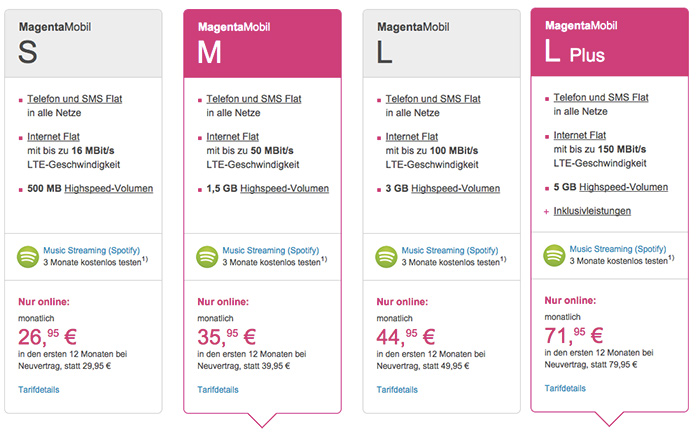Click the Spotify icon in MagentaMobil S
This screenshot has width=700, height=434.
click(x=28, y=257)
